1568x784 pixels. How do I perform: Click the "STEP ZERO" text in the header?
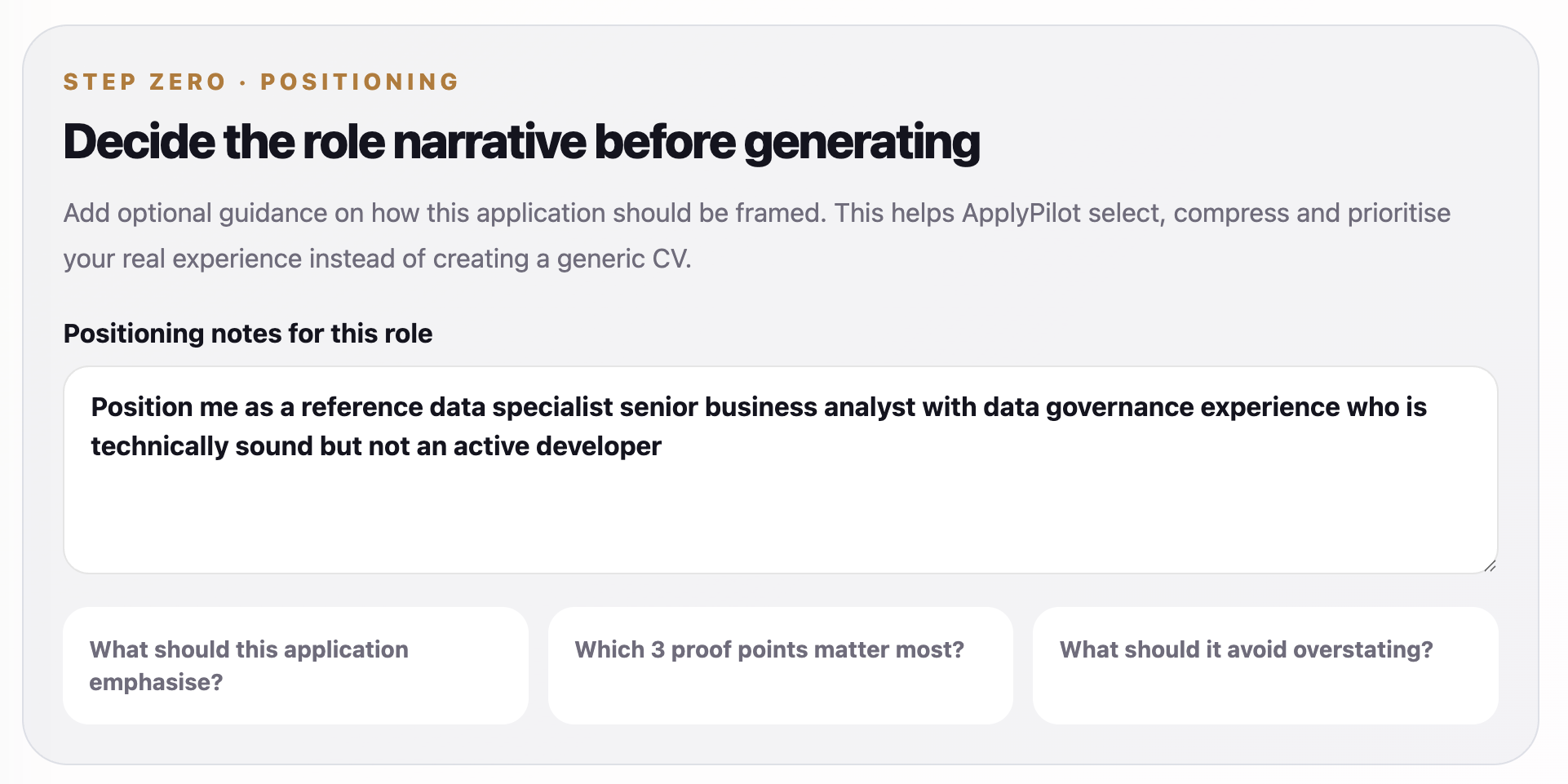point(144,82)
